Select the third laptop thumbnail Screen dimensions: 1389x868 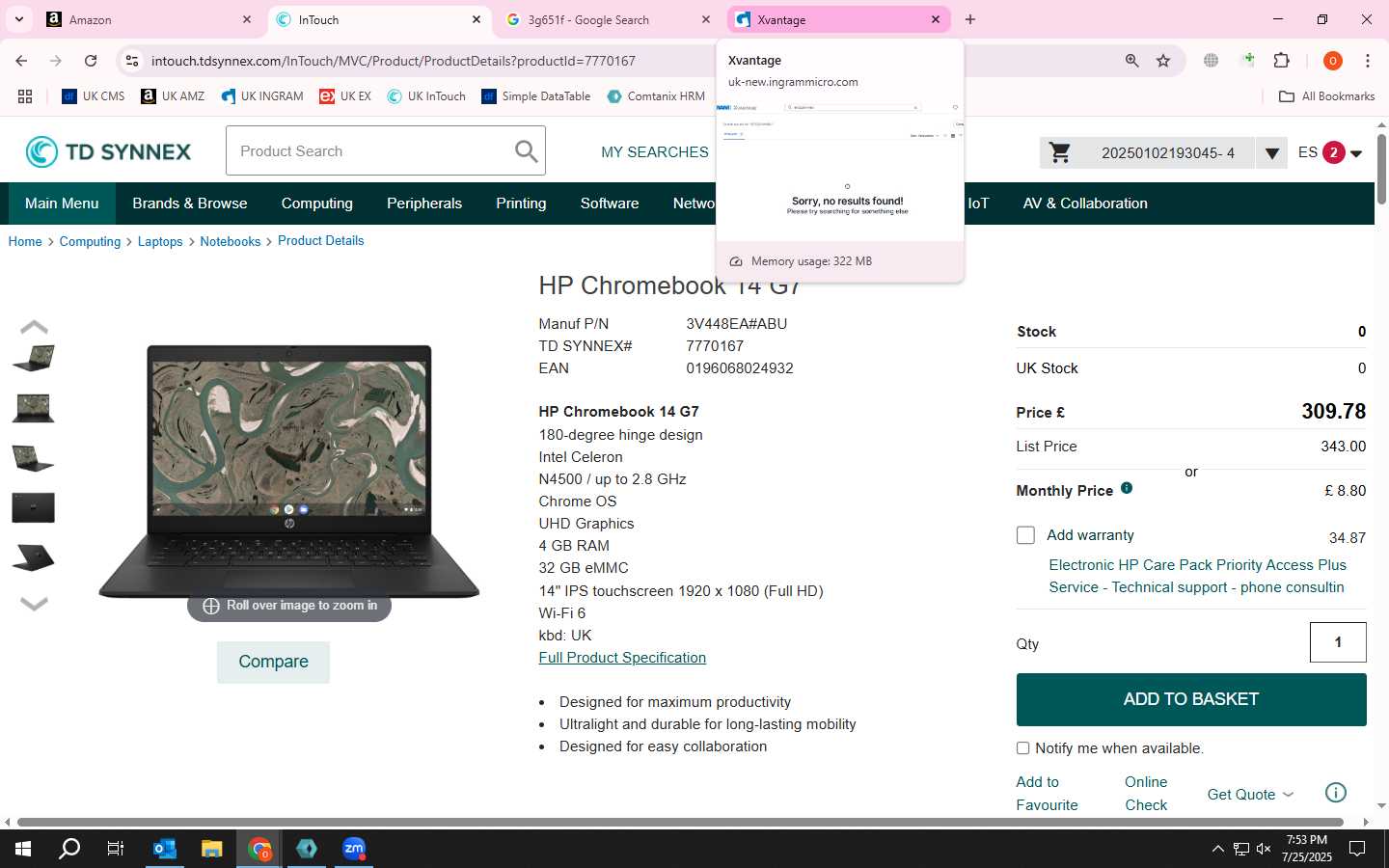tap(33, 458)
